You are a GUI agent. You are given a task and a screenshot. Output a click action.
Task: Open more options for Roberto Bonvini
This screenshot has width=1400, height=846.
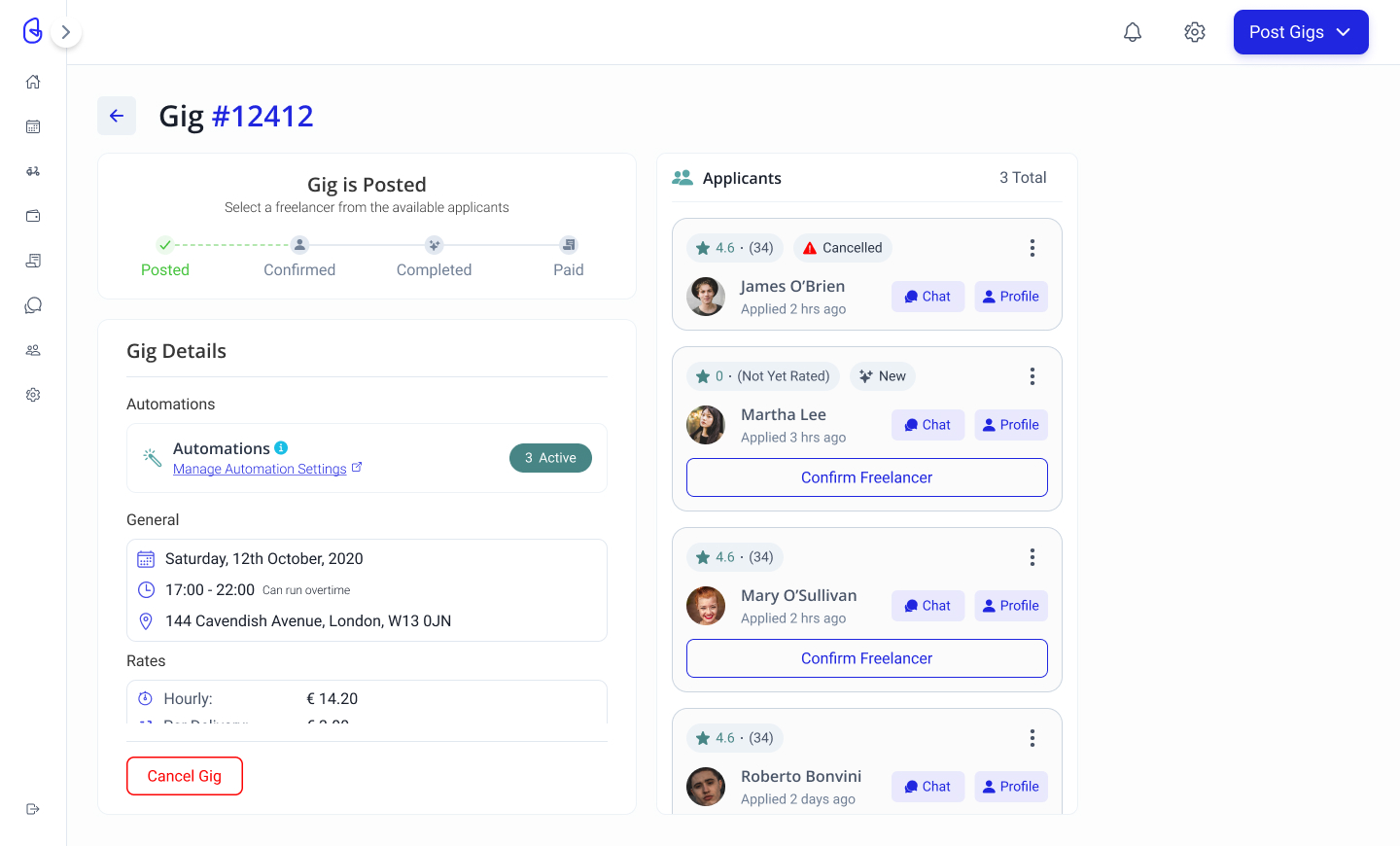pos(1032,738)
